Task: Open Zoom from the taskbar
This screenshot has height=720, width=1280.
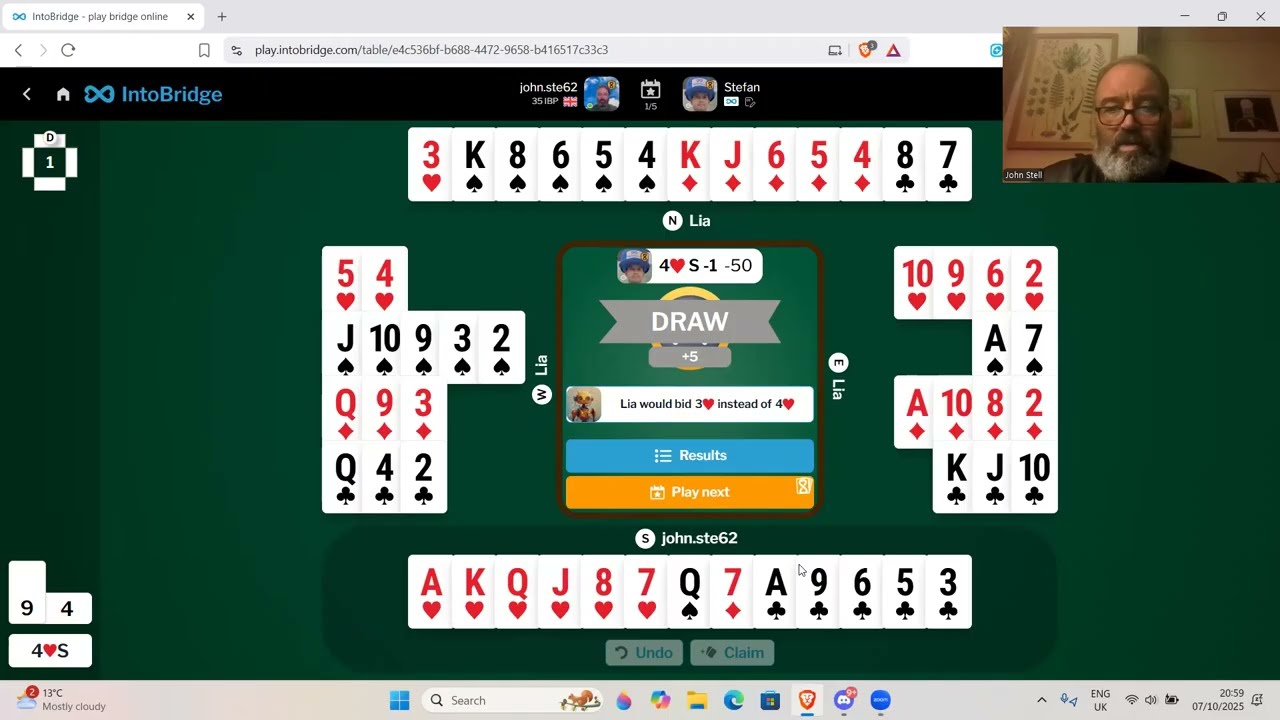Action: pyautogui.click(x=880, y=700)
